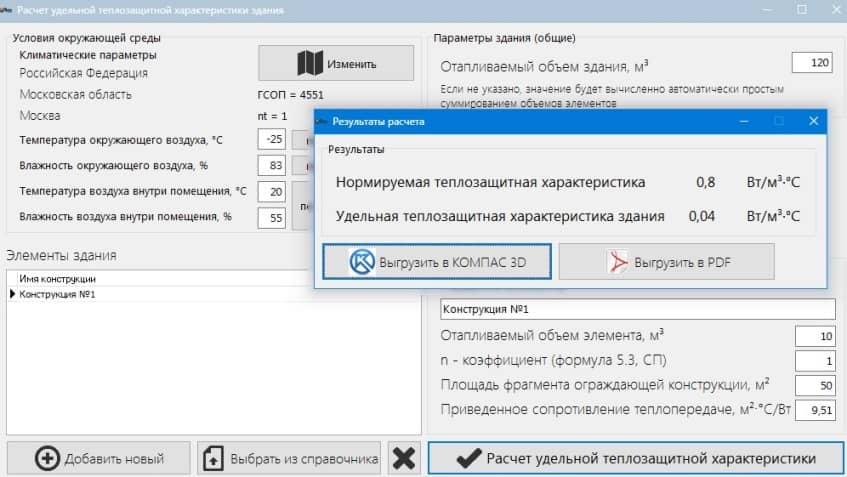The width and height of the screenshot is (847, 477).
Task: Click the Имя конструкции column header
Action: (58, 278)
